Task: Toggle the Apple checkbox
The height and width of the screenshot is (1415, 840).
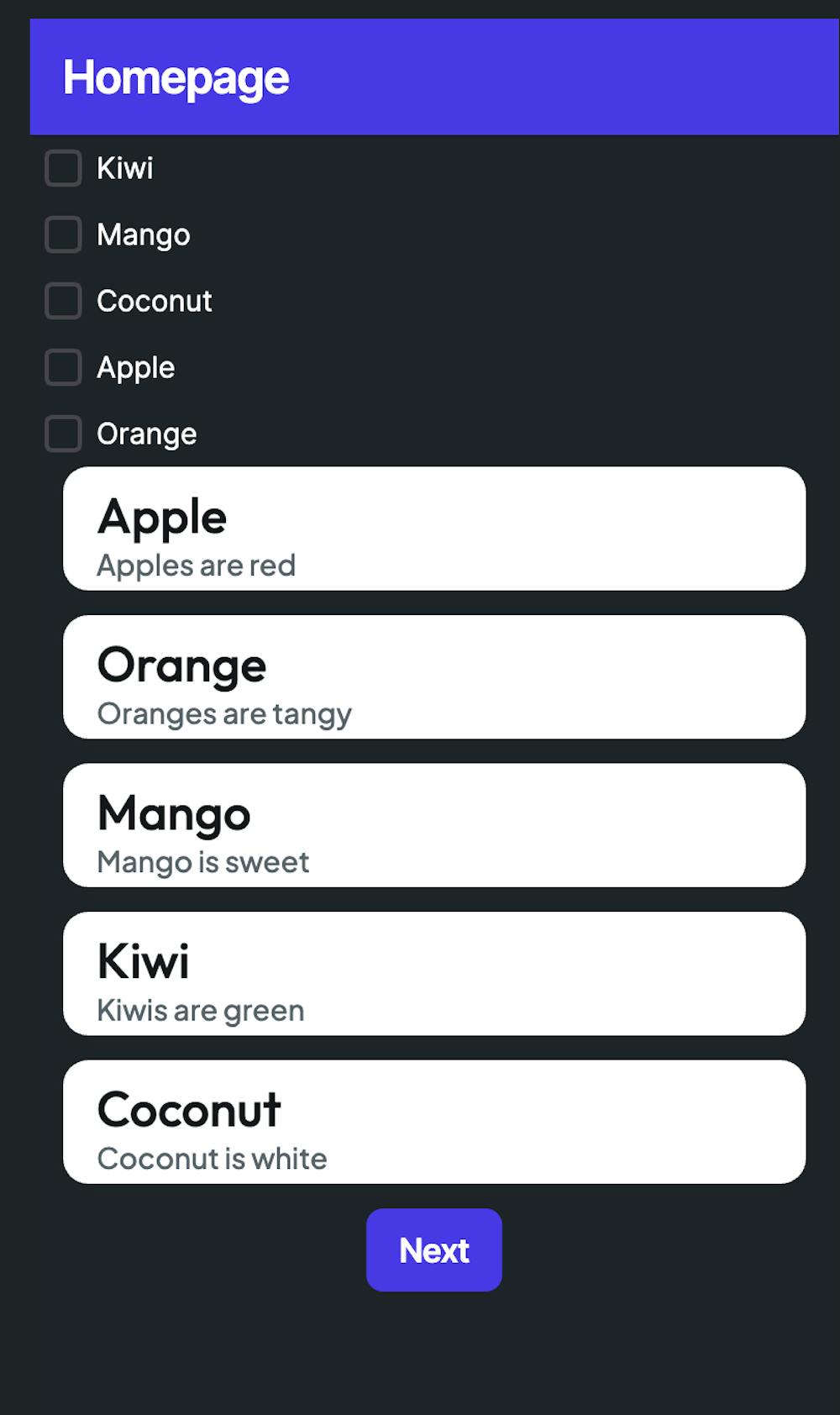Action: [x=63, y=367]
